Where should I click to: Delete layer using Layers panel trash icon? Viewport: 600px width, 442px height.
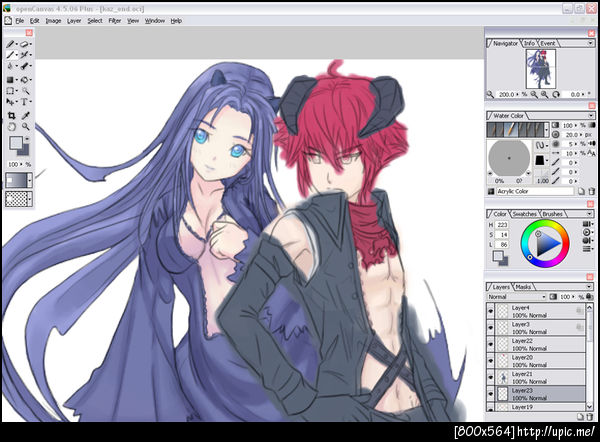[x=589, y=416]
